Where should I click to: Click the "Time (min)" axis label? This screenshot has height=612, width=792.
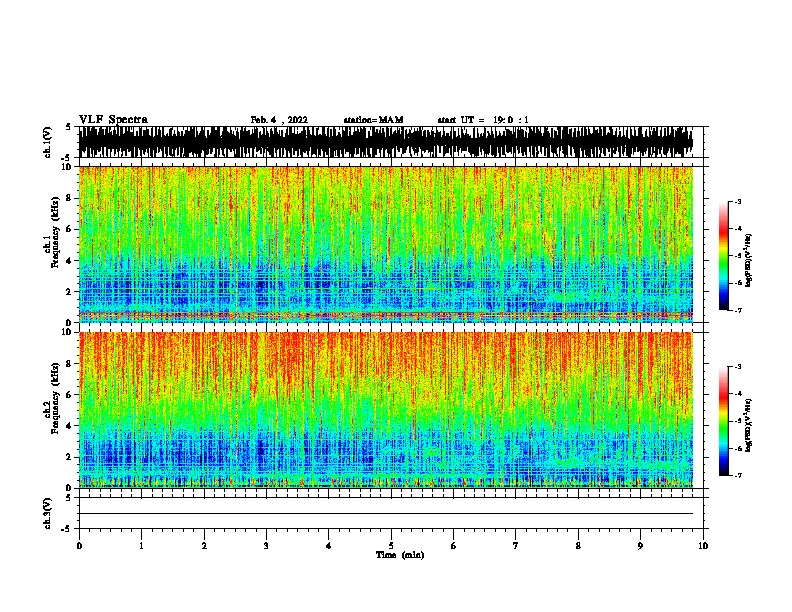point(400,555)
